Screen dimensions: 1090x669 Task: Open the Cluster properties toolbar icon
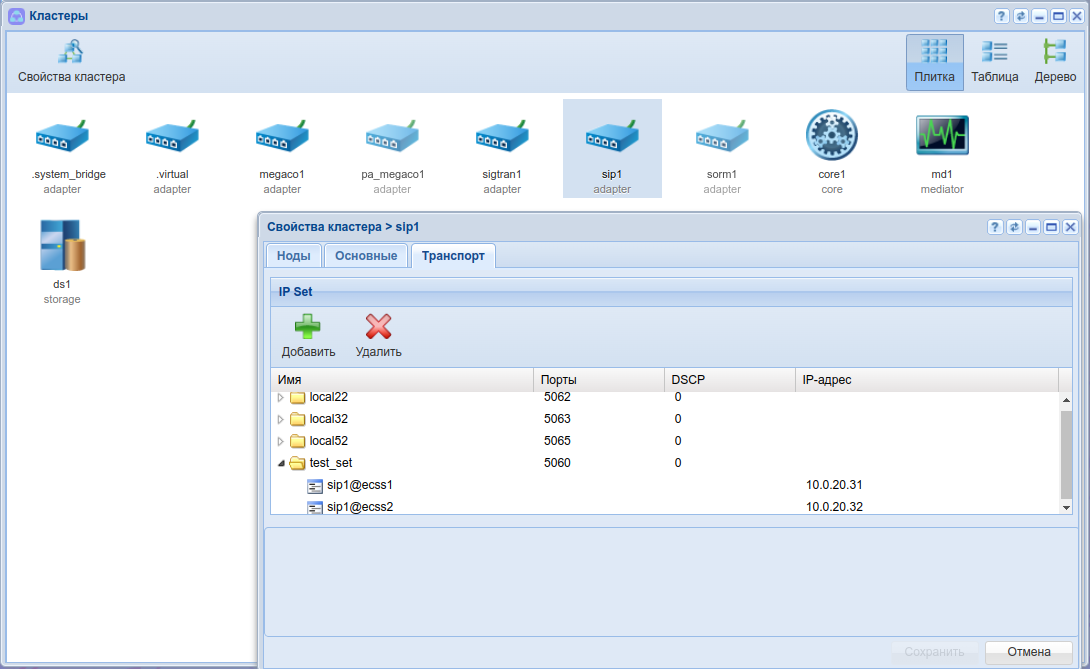point(71,53)
